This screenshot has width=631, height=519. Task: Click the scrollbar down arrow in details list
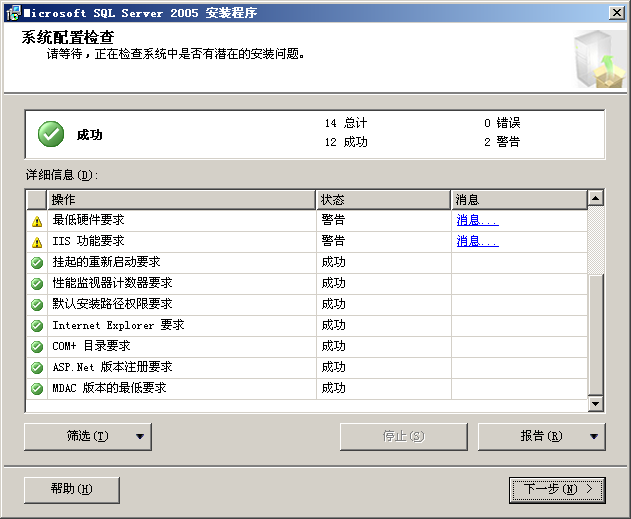click(x=596, y=404)
